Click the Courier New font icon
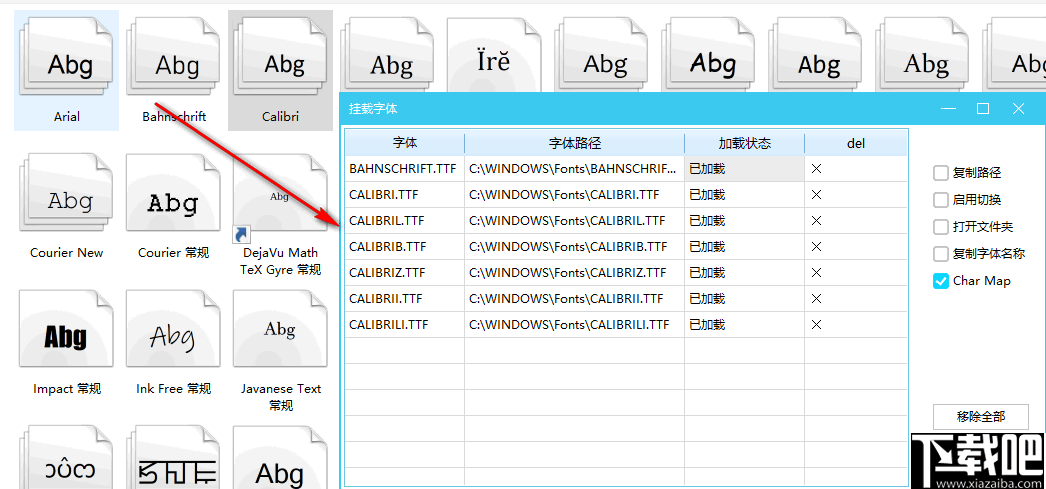Screen dimensions: 1046x489 67,193
